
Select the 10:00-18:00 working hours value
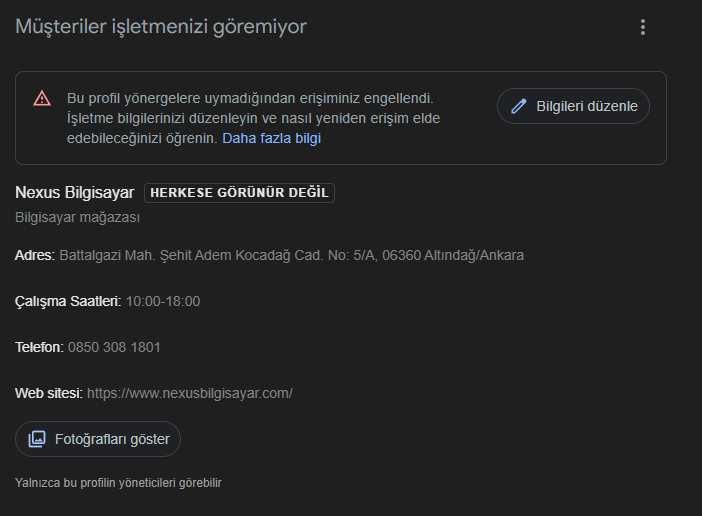tap(163, 301)
